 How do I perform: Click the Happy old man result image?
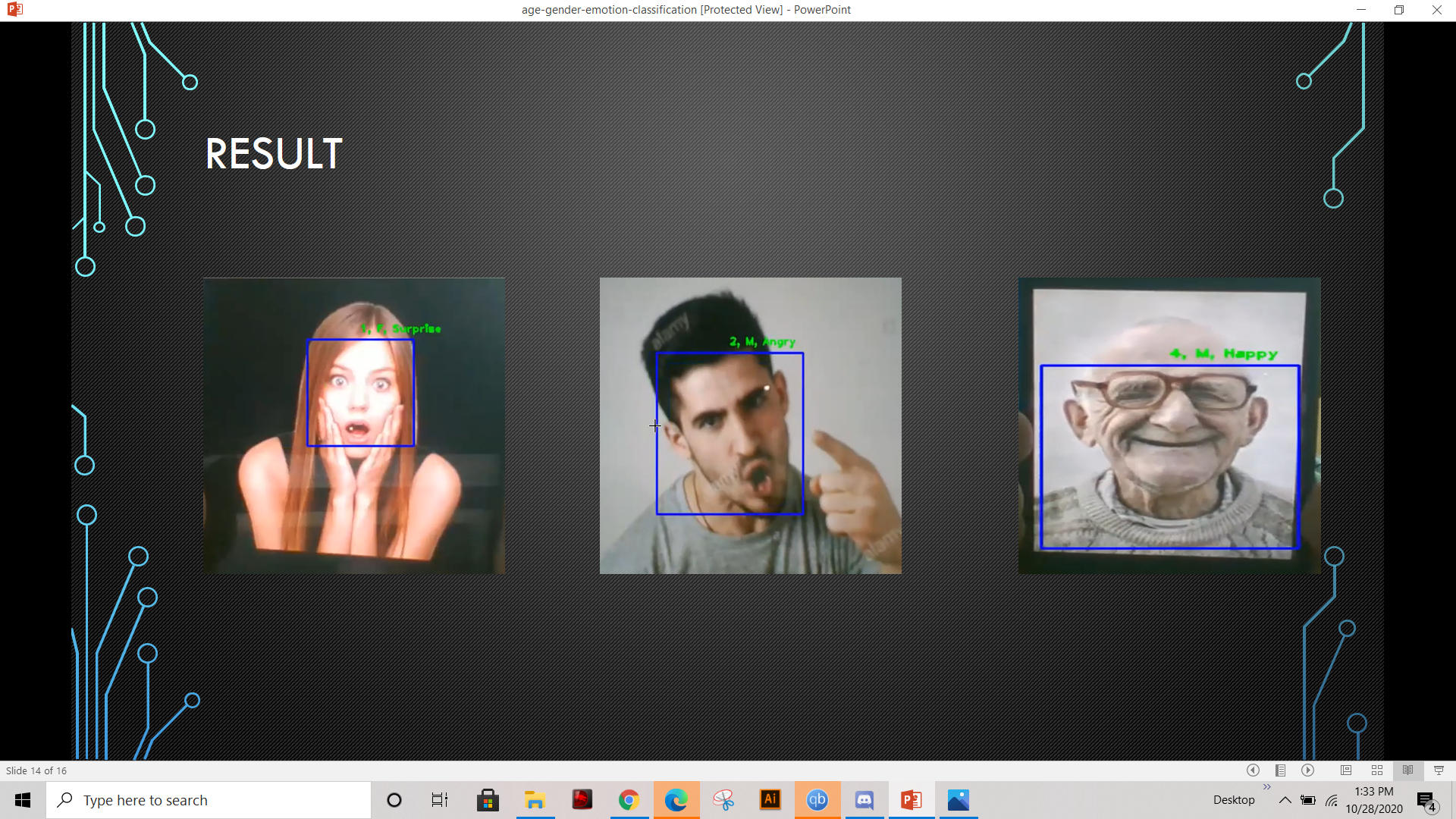(x=1169, y=425)
